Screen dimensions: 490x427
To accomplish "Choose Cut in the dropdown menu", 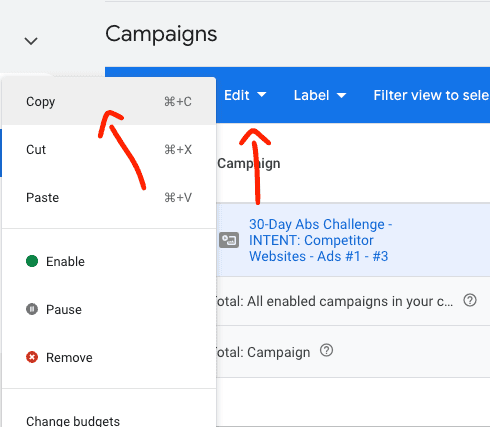I will [x=109, y=149].
